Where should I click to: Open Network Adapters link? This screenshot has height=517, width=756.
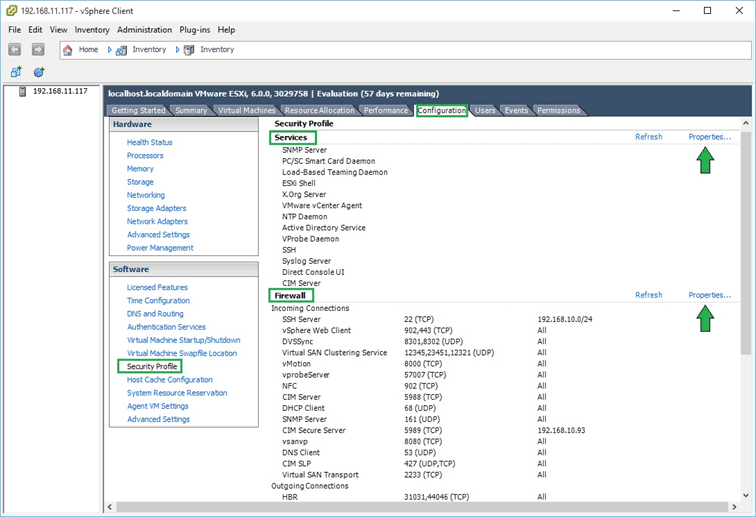tap(157, 221)
